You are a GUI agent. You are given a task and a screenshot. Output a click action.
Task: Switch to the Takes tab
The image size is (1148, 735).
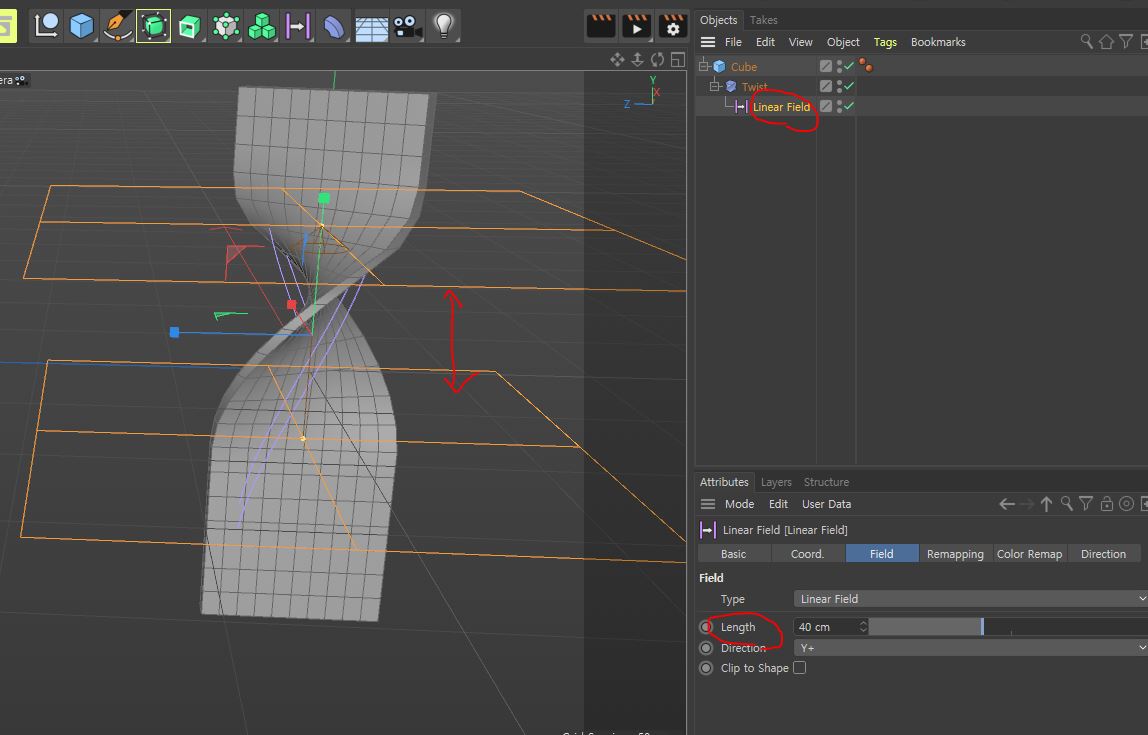764,20
